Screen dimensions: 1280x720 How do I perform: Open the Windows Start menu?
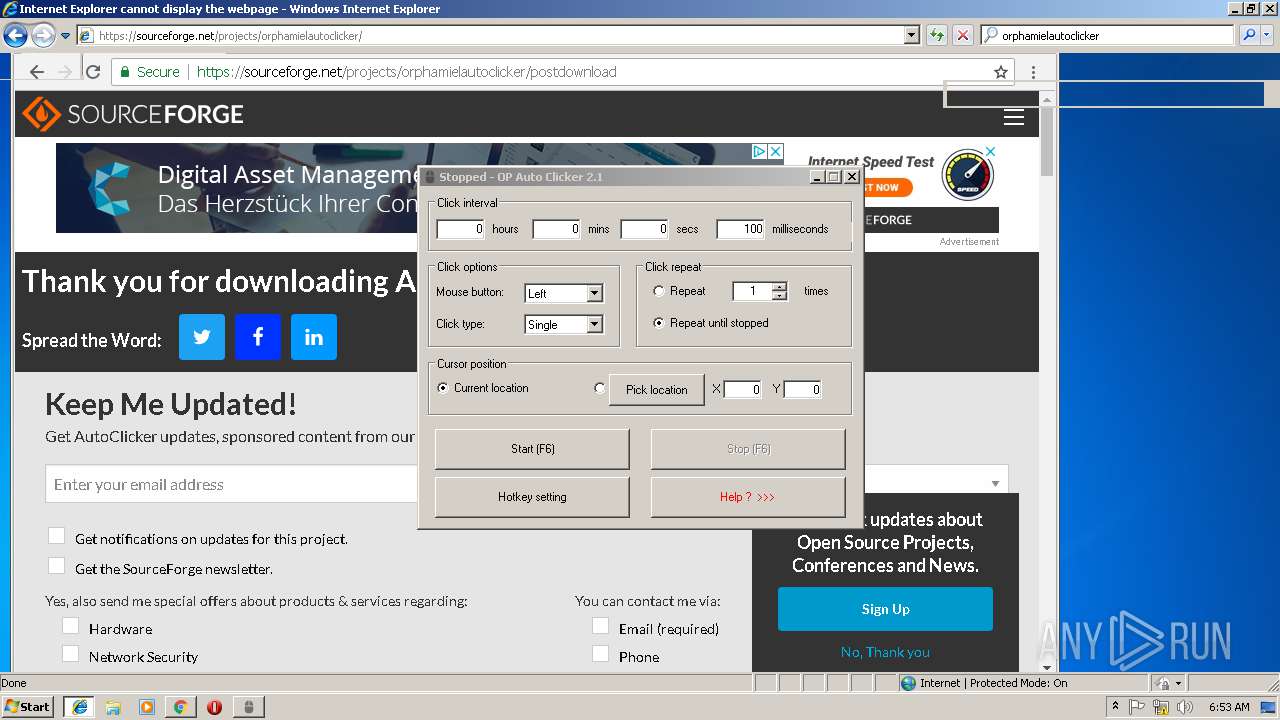pos(28,707)
